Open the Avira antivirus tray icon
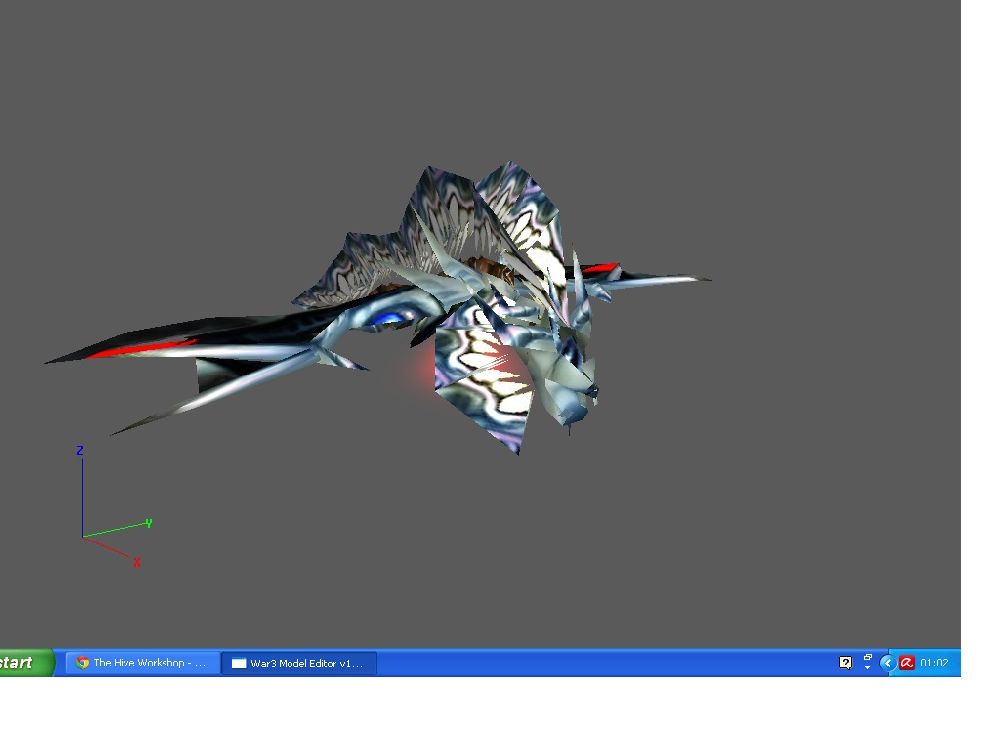This screenshot has height=750, width=1000. 906,663
